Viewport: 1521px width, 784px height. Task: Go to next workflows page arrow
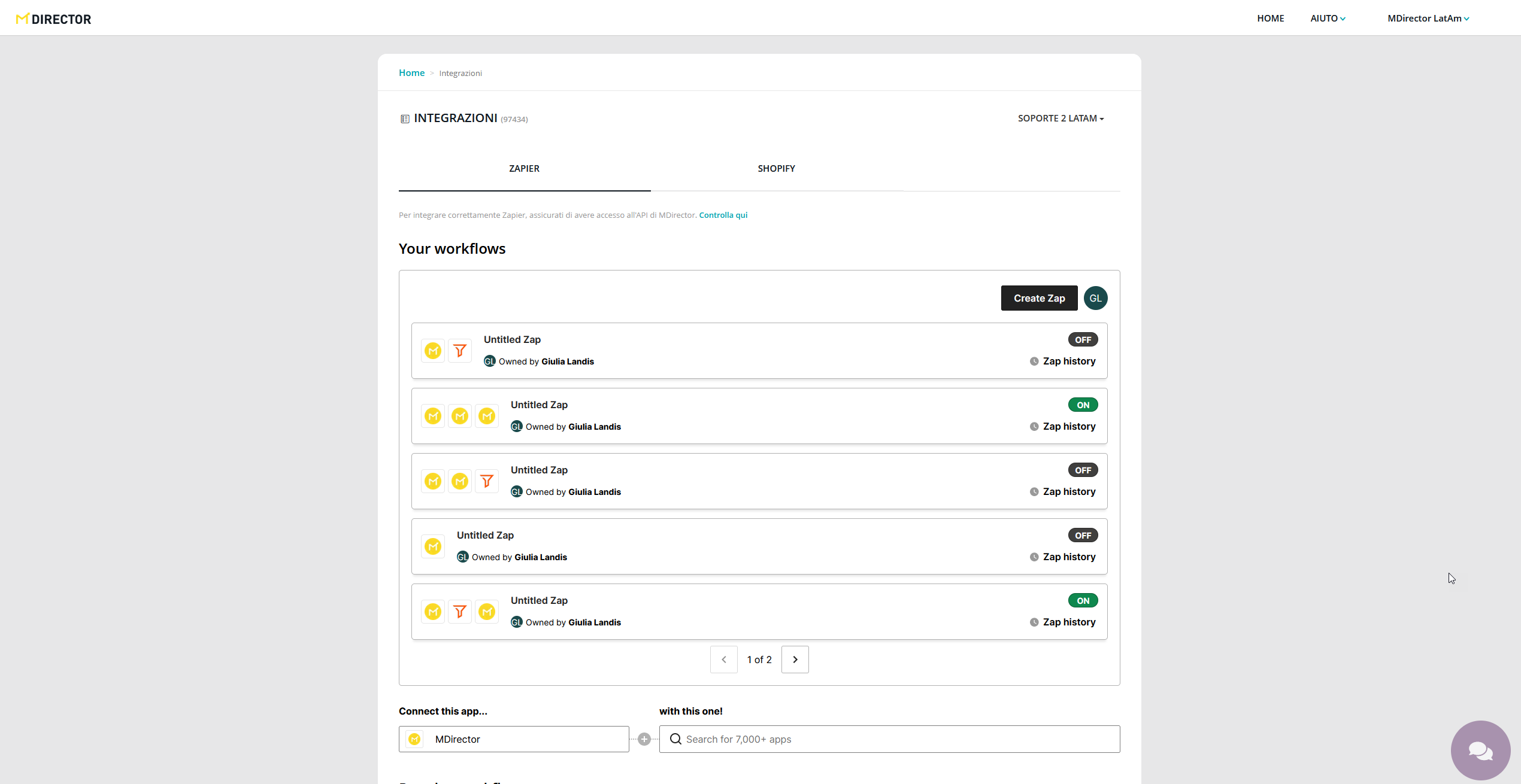tap(795, 660)
